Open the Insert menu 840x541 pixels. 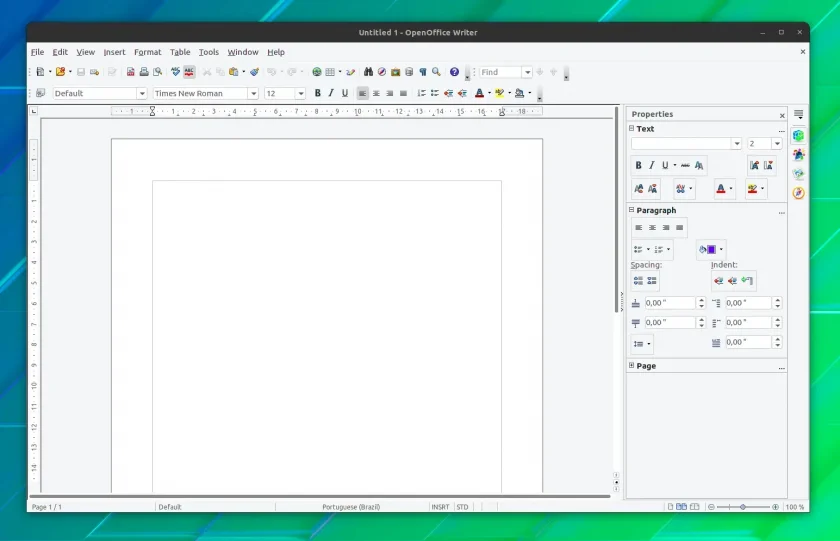(114, 52)
